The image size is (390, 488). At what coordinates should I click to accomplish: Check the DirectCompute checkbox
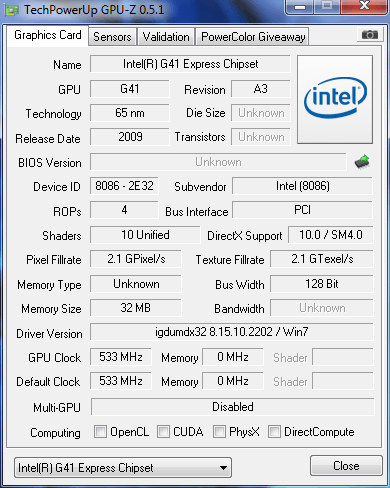pos(274,431)
